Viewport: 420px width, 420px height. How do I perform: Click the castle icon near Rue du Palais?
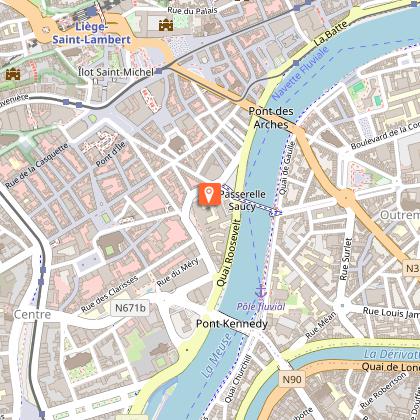pos(166,25)
